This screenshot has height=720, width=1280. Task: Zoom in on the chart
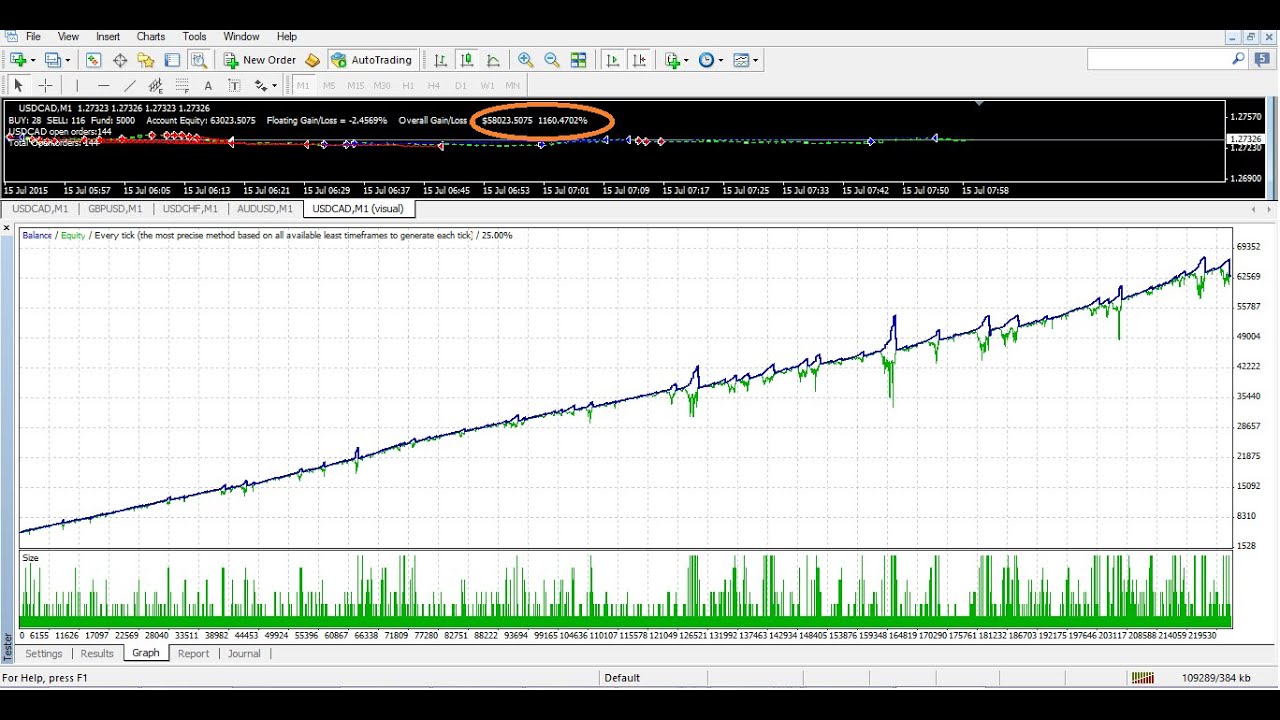click(525, 60)
